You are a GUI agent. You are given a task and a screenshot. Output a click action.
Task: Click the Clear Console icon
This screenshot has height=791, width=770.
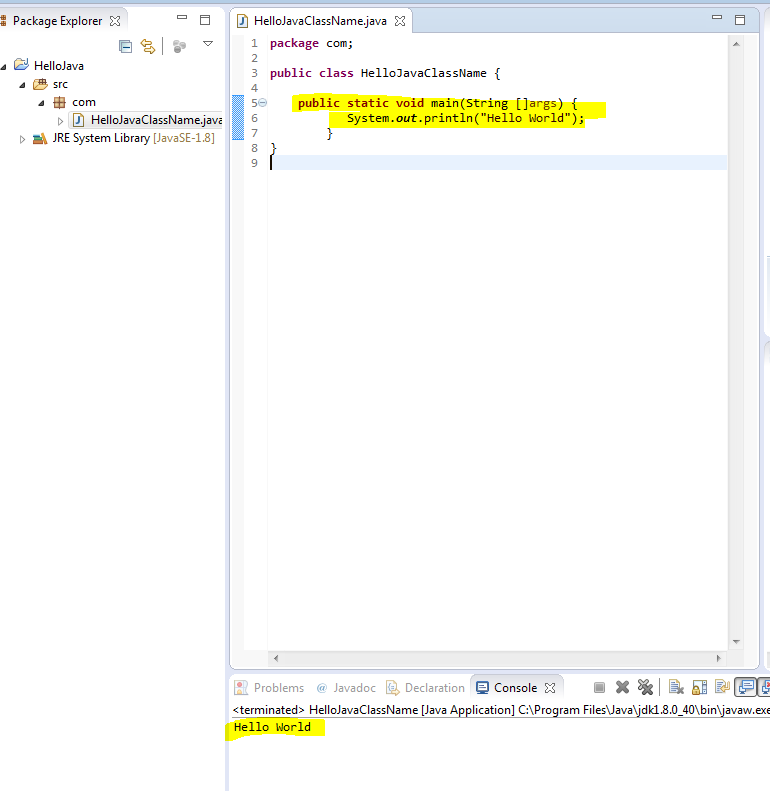[676, 687]
